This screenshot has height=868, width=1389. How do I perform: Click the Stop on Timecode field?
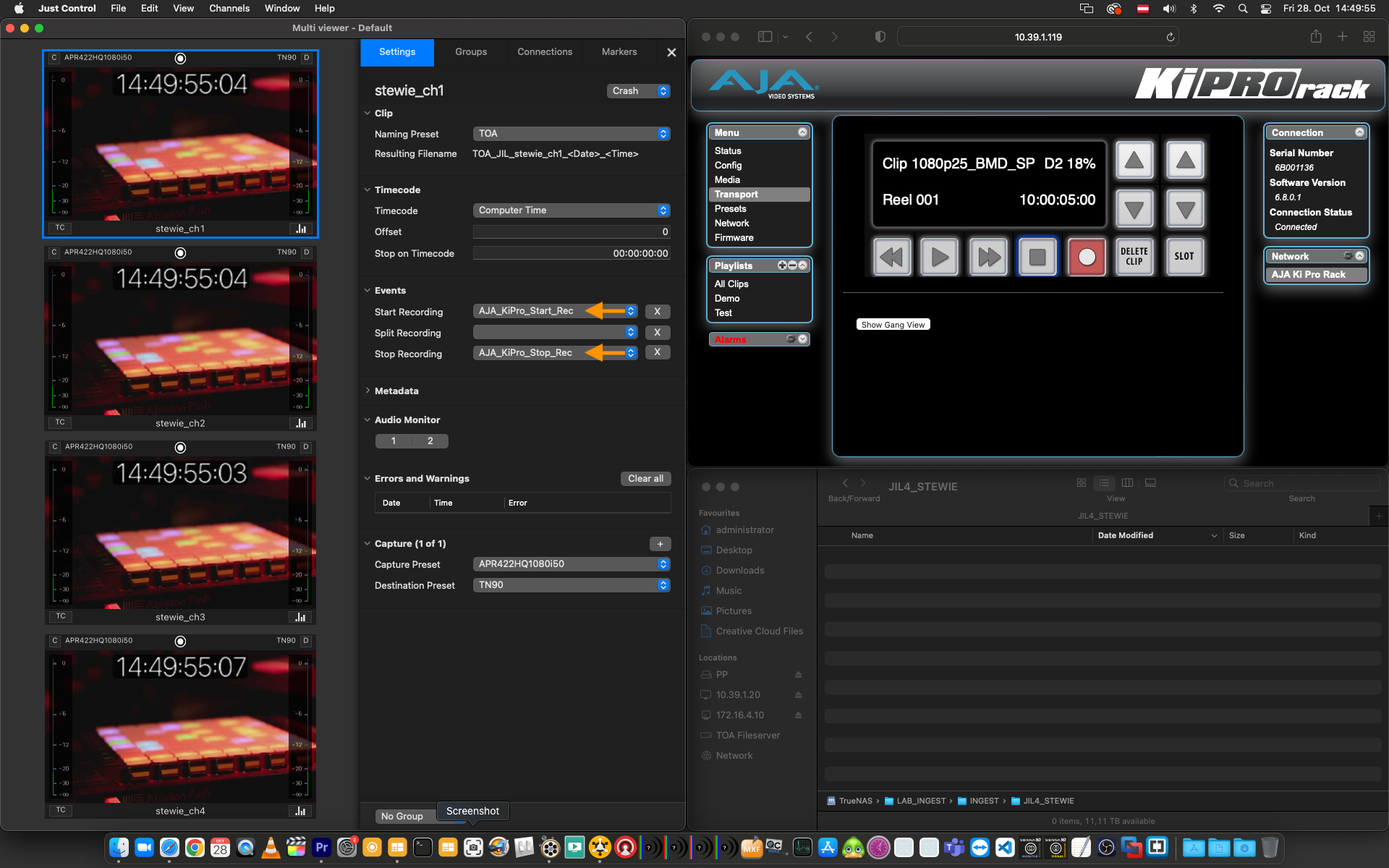[x=572, y=254]
